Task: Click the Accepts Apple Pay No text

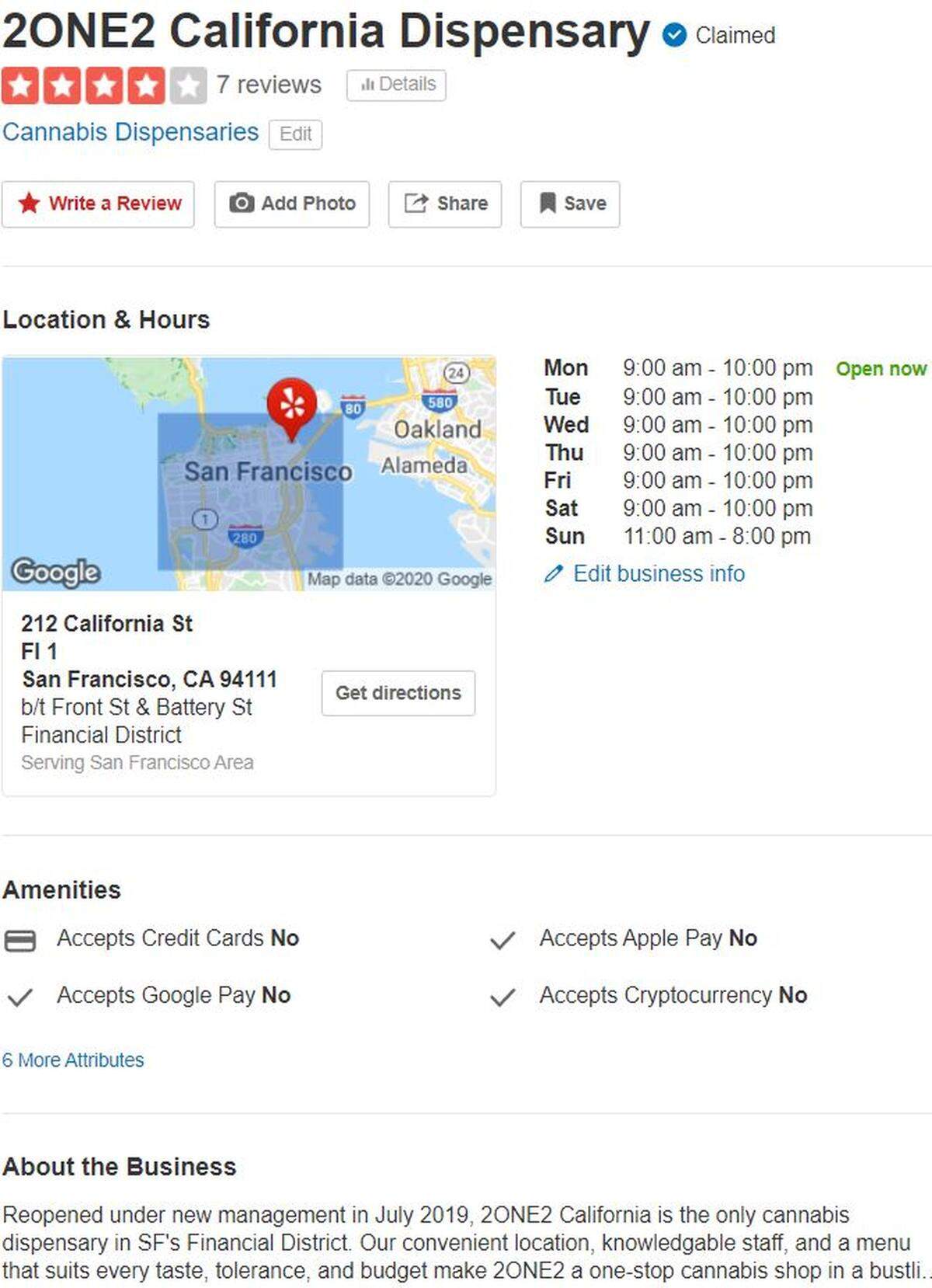Action: 649,938
